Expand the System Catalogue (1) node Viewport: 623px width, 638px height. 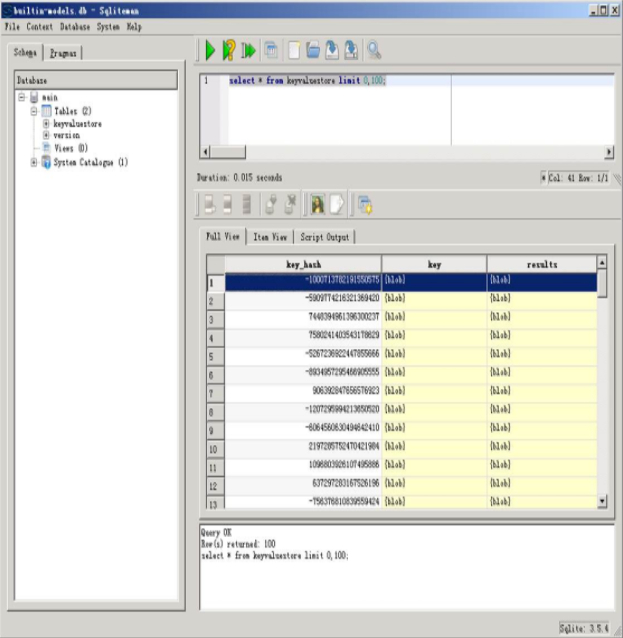click(34, 162)
